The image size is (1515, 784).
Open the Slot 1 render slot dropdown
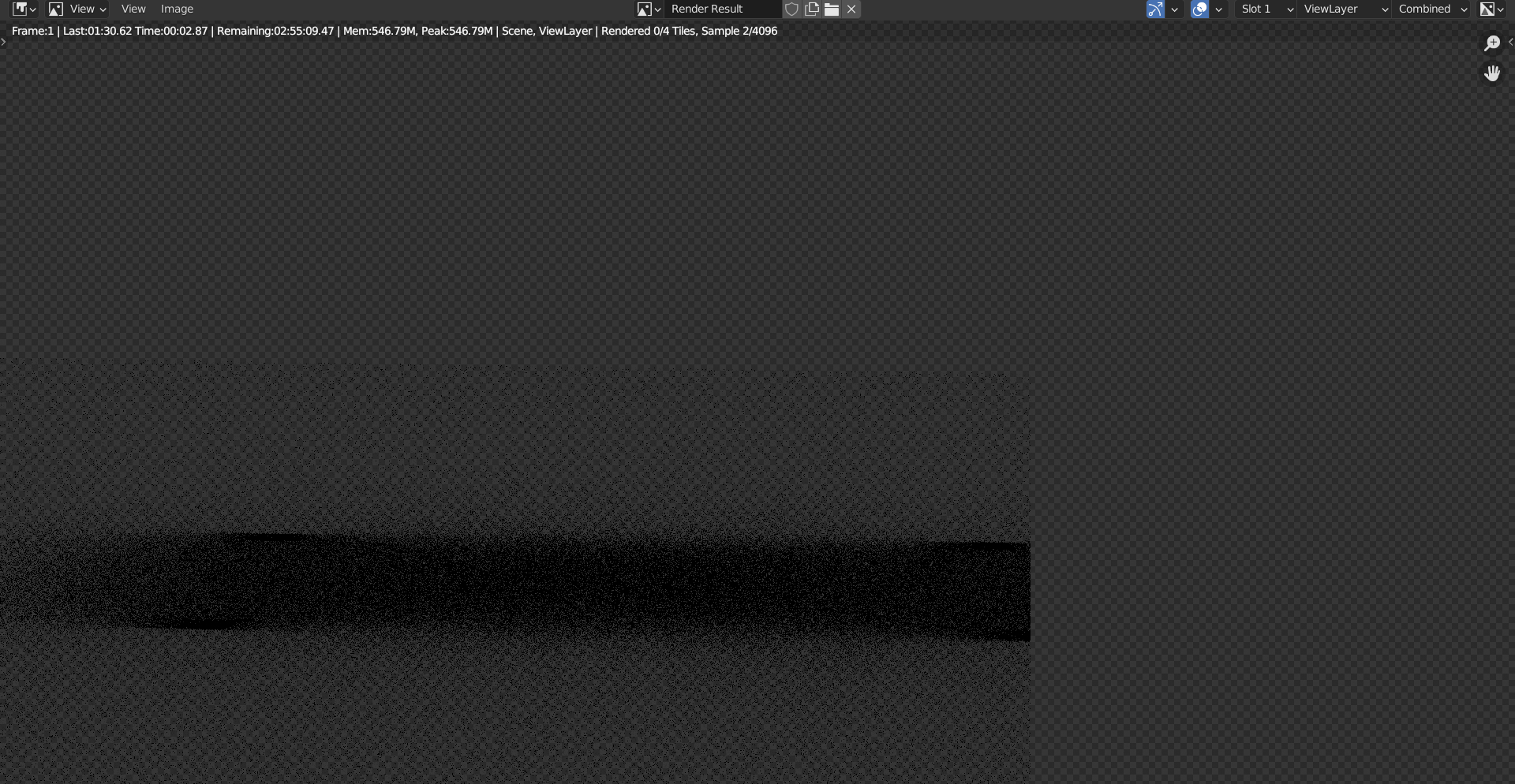pos(1265,9)
